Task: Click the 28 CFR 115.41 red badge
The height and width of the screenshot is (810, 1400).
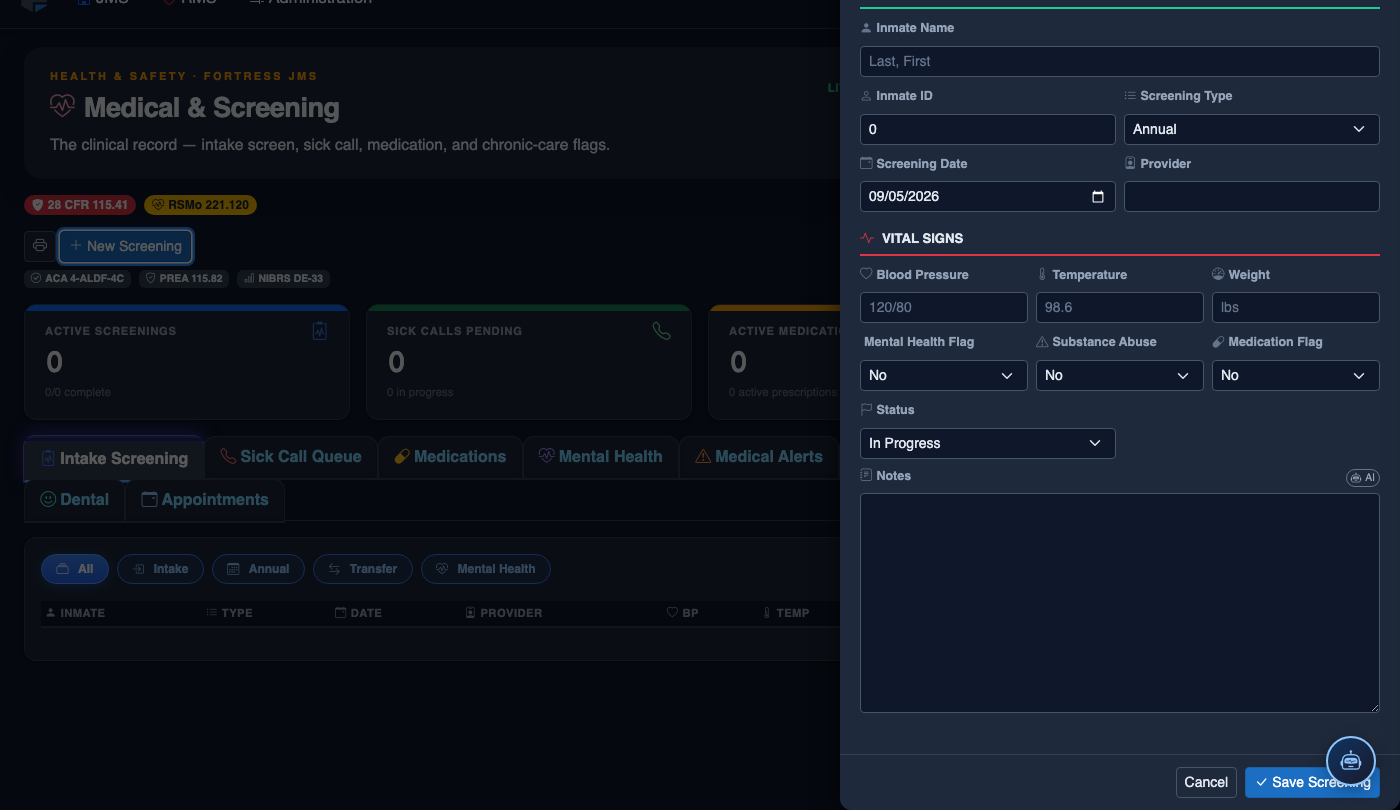Action: [80, 205]
